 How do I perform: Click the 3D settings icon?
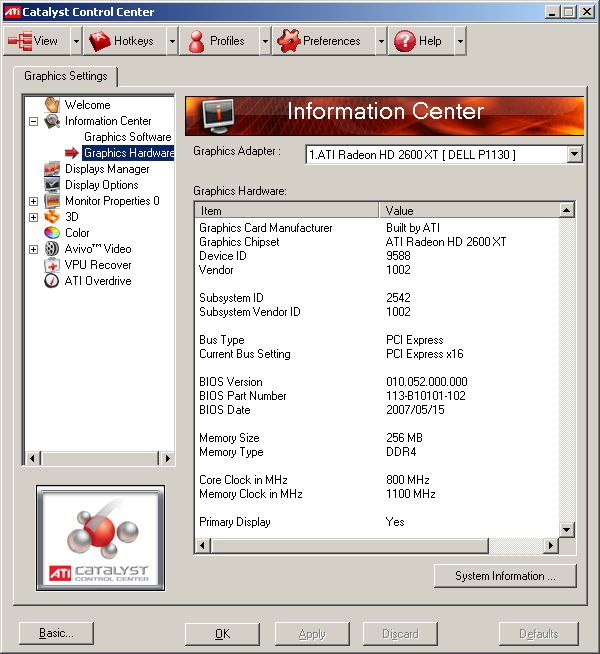tap(52, 217)
